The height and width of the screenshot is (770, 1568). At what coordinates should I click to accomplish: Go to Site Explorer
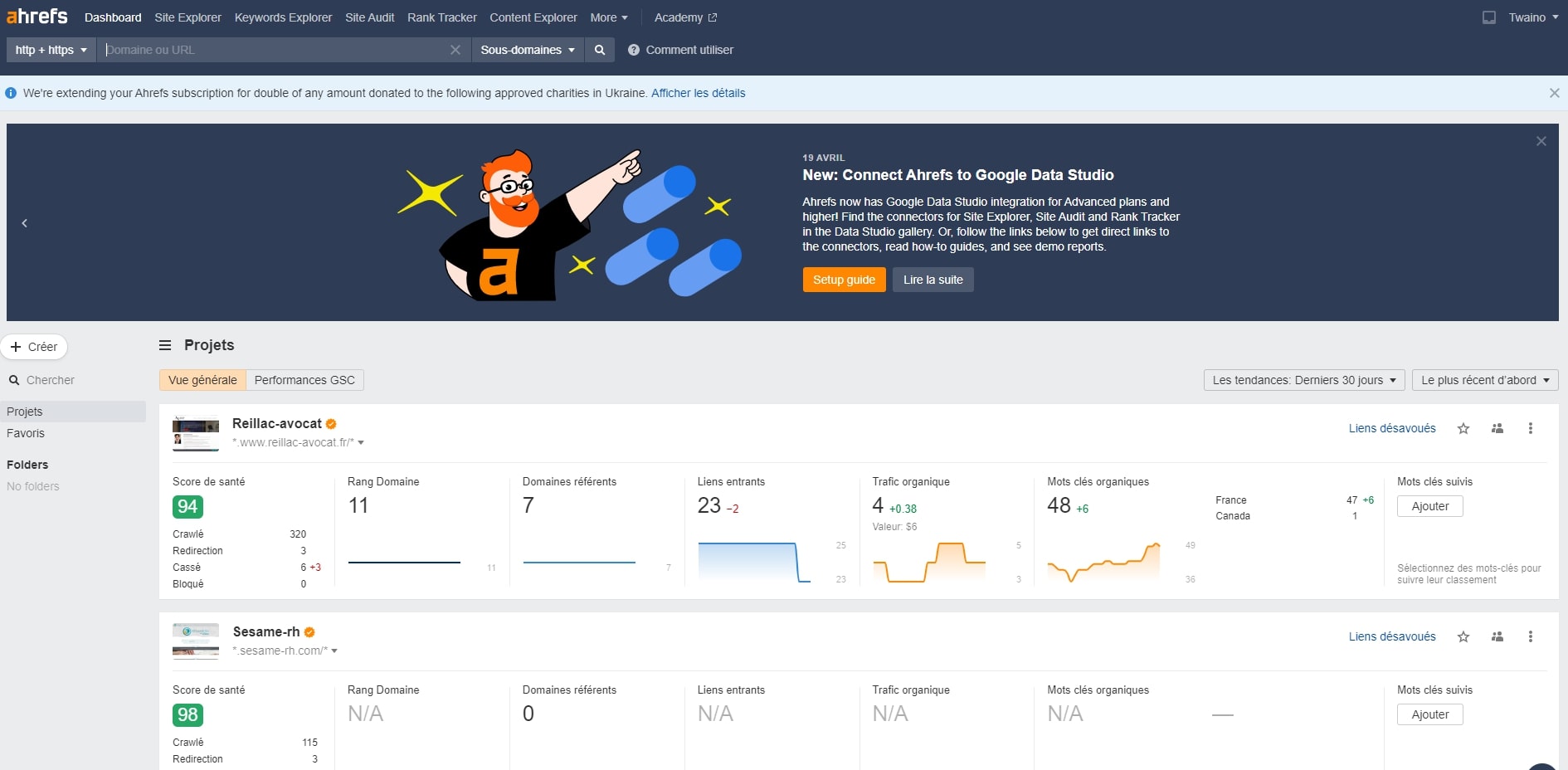point(187,17)
